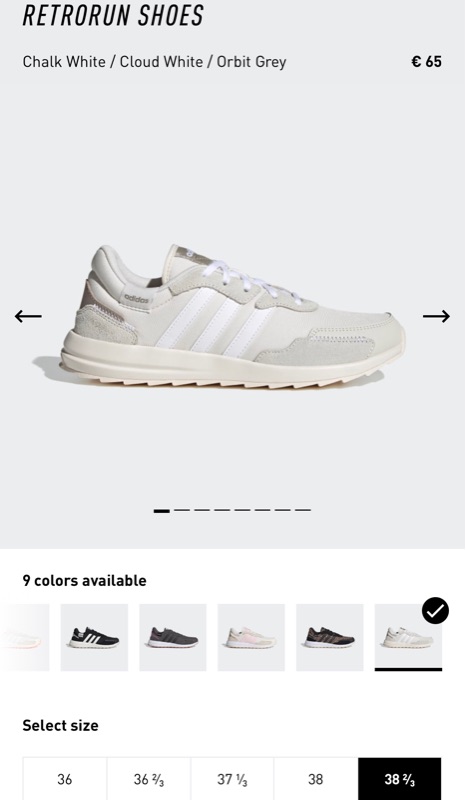Select the partially hidden white shoe color
The height and width of the screenshot is (801, 466).
[x=25, y=637]
